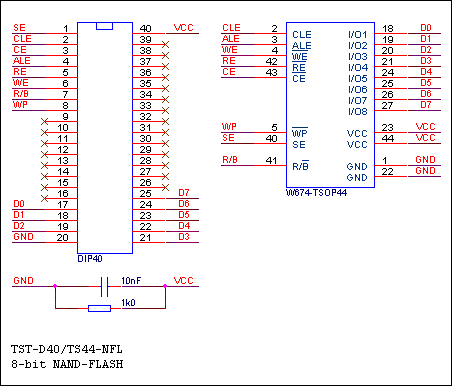The width and height of the screenshot is (452, 386).
Task: Click the I/O1 pin name inside TSOP44
Action: pyautogui.click(x=358, y=35)
